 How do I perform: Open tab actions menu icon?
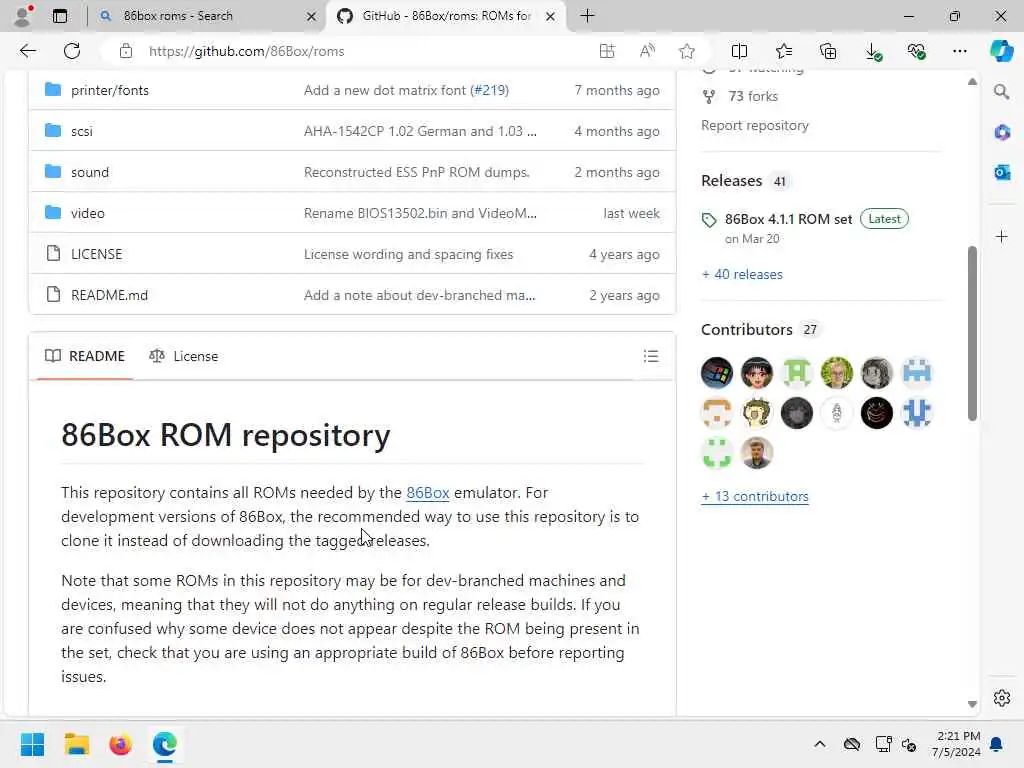click(x=59, y=16)
